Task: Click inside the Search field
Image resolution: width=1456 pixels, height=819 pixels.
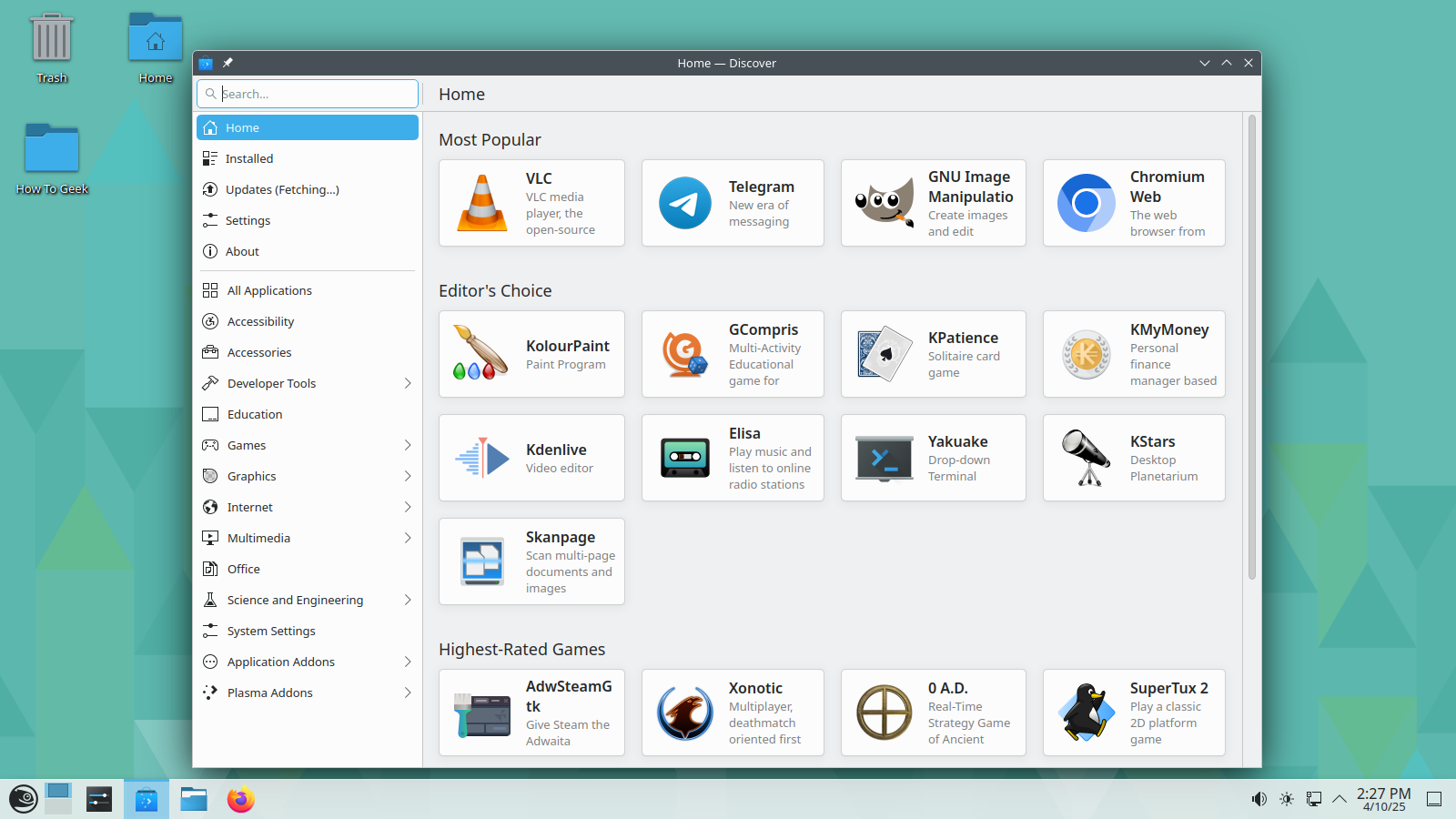Action: (307, 93)
